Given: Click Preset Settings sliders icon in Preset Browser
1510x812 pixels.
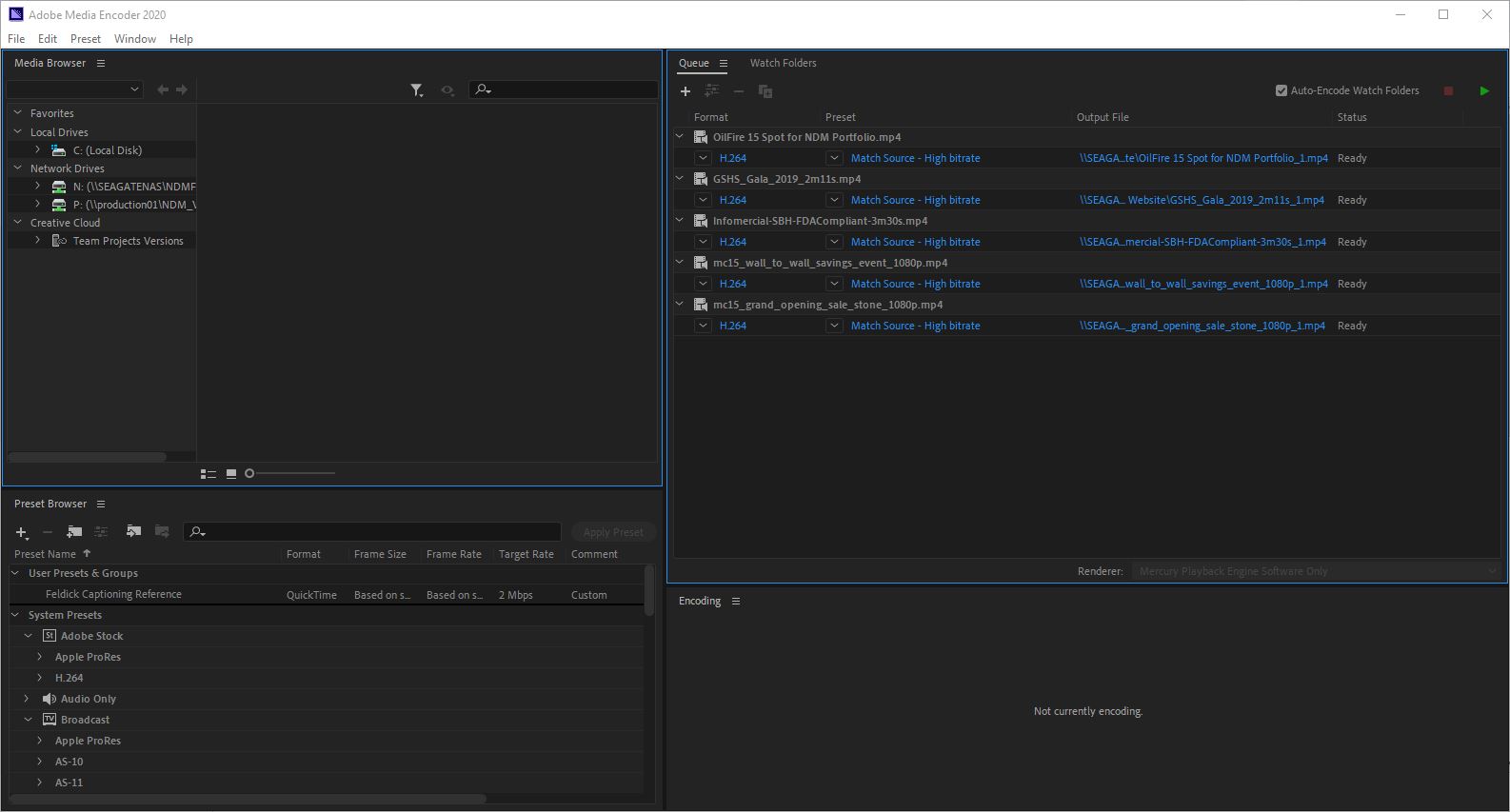Looking at the screenshot, I should tap(101, 532).
